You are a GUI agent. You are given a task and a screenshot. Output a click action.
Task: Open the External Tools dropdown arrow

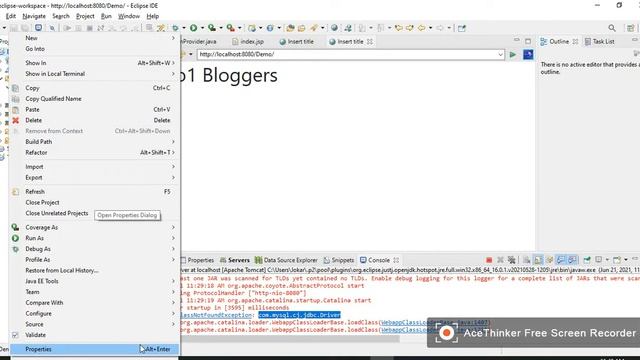pos(240,28)
